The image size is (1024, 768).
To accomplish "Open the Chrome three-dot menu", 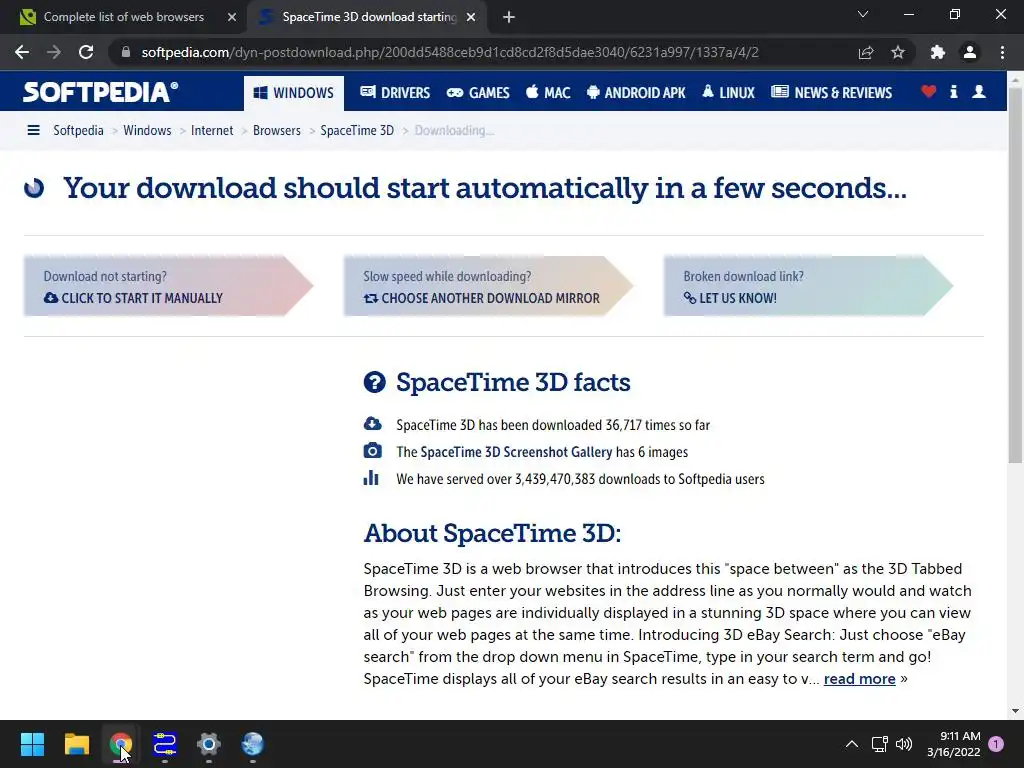I will tap(1002, 52).
